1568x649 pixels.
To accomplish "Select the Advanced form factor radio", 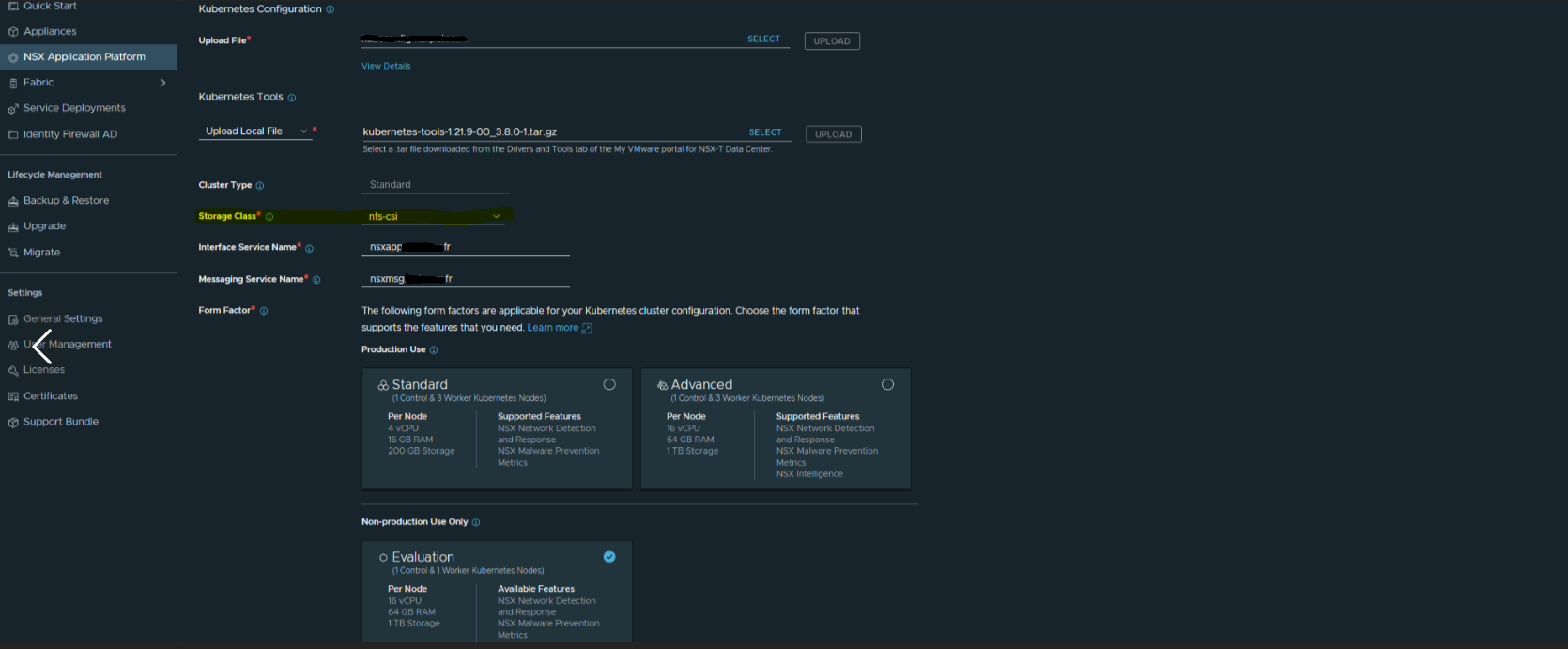I will (887, 384).
